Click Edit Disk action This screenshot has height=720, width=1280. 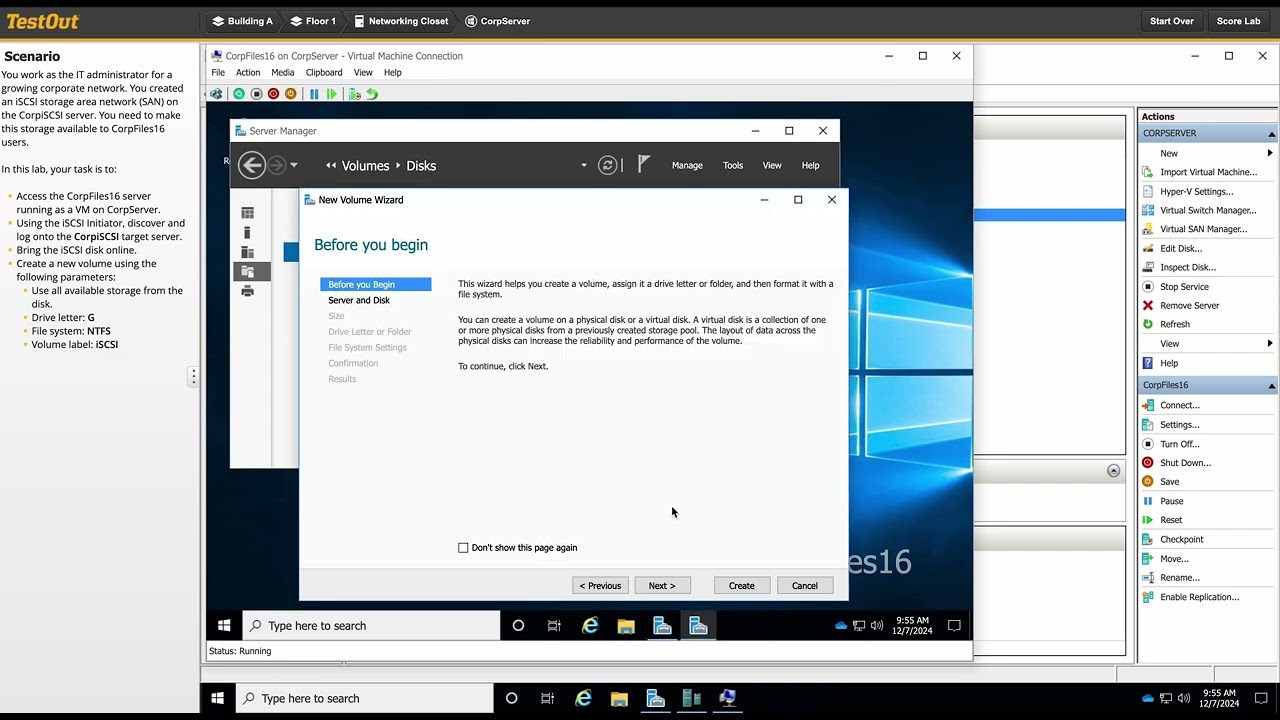pyautogui.click(x=1181, y=248)
